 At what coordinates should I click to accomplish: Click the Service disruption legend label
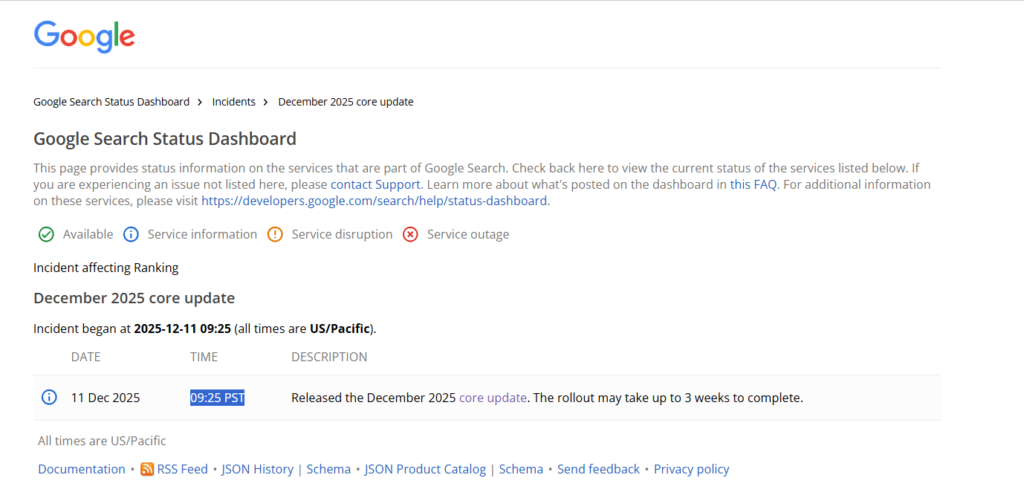pyautogui.click(x=342, y=234)
